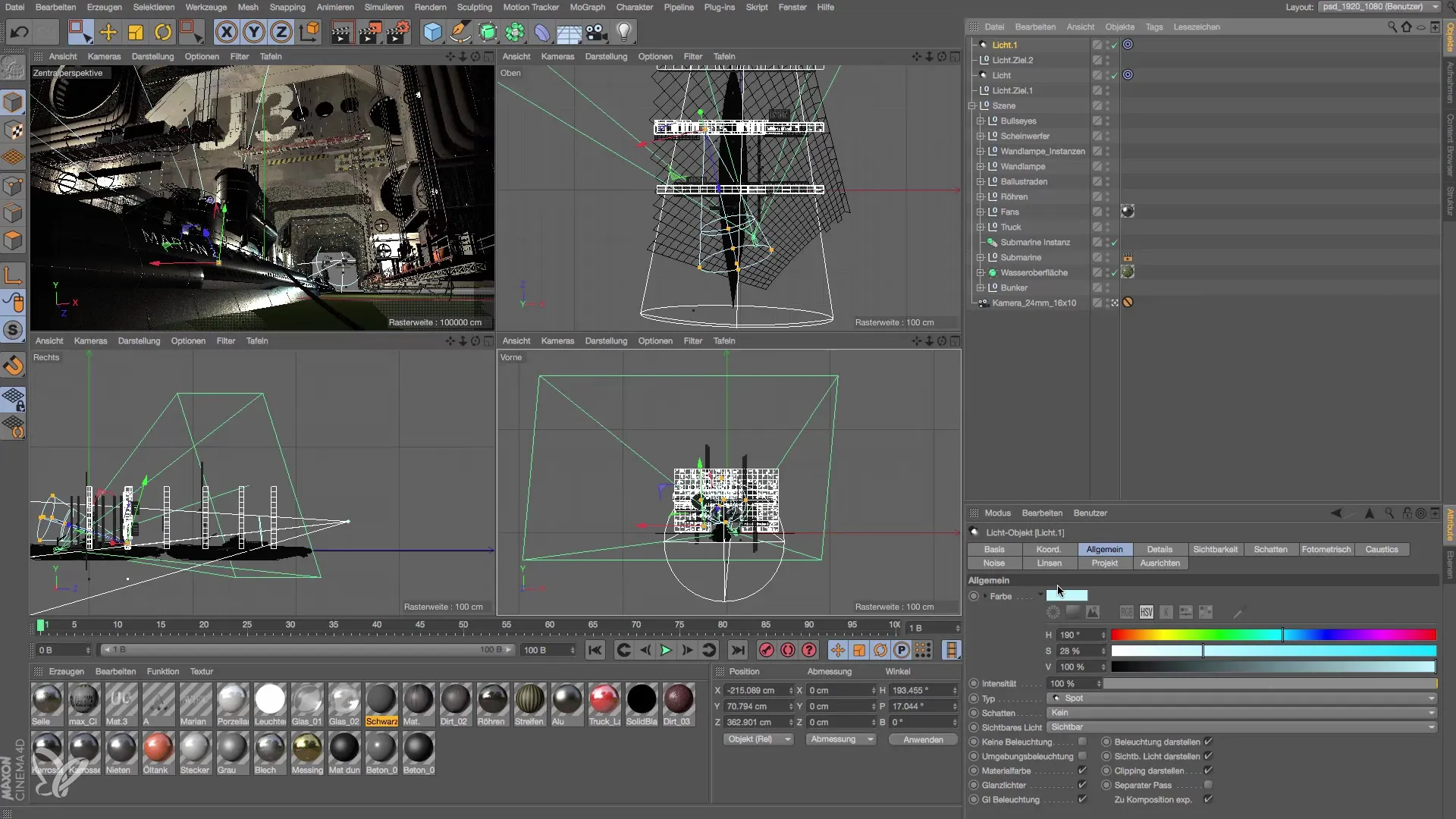Image resolution: width=1456 pixels, height=819 pixels.
Task: Open the Schatten Kein dropdown
Action: point(1241,713)
